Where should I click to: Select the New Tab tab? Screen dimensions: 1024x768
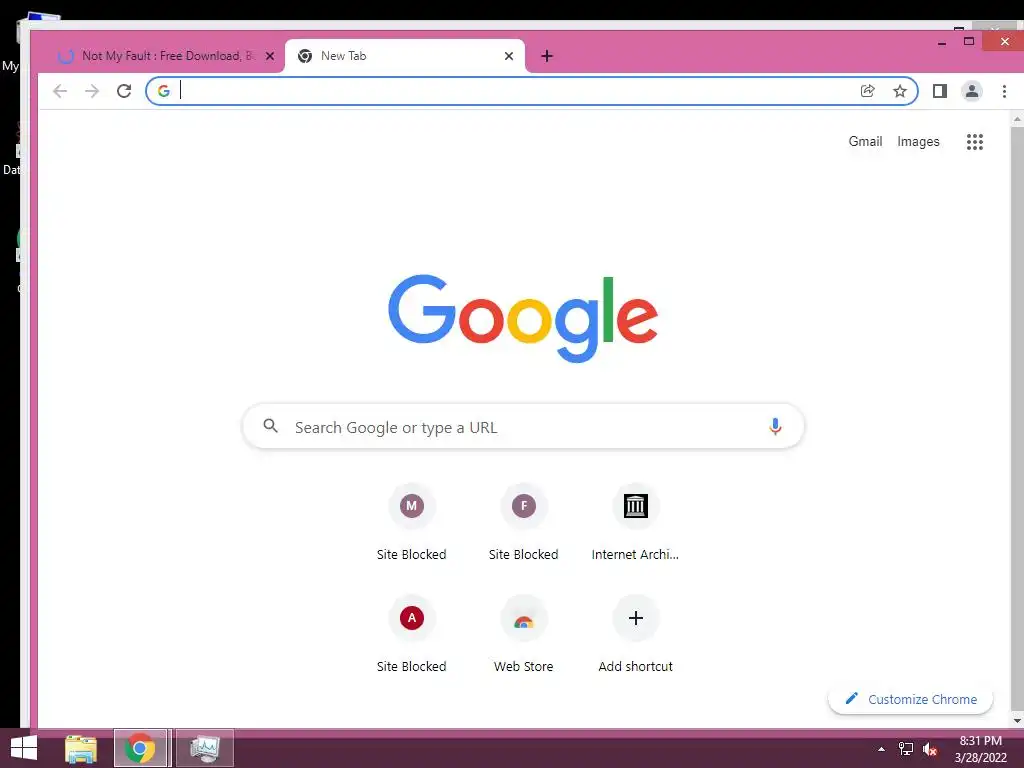[405, 56]
